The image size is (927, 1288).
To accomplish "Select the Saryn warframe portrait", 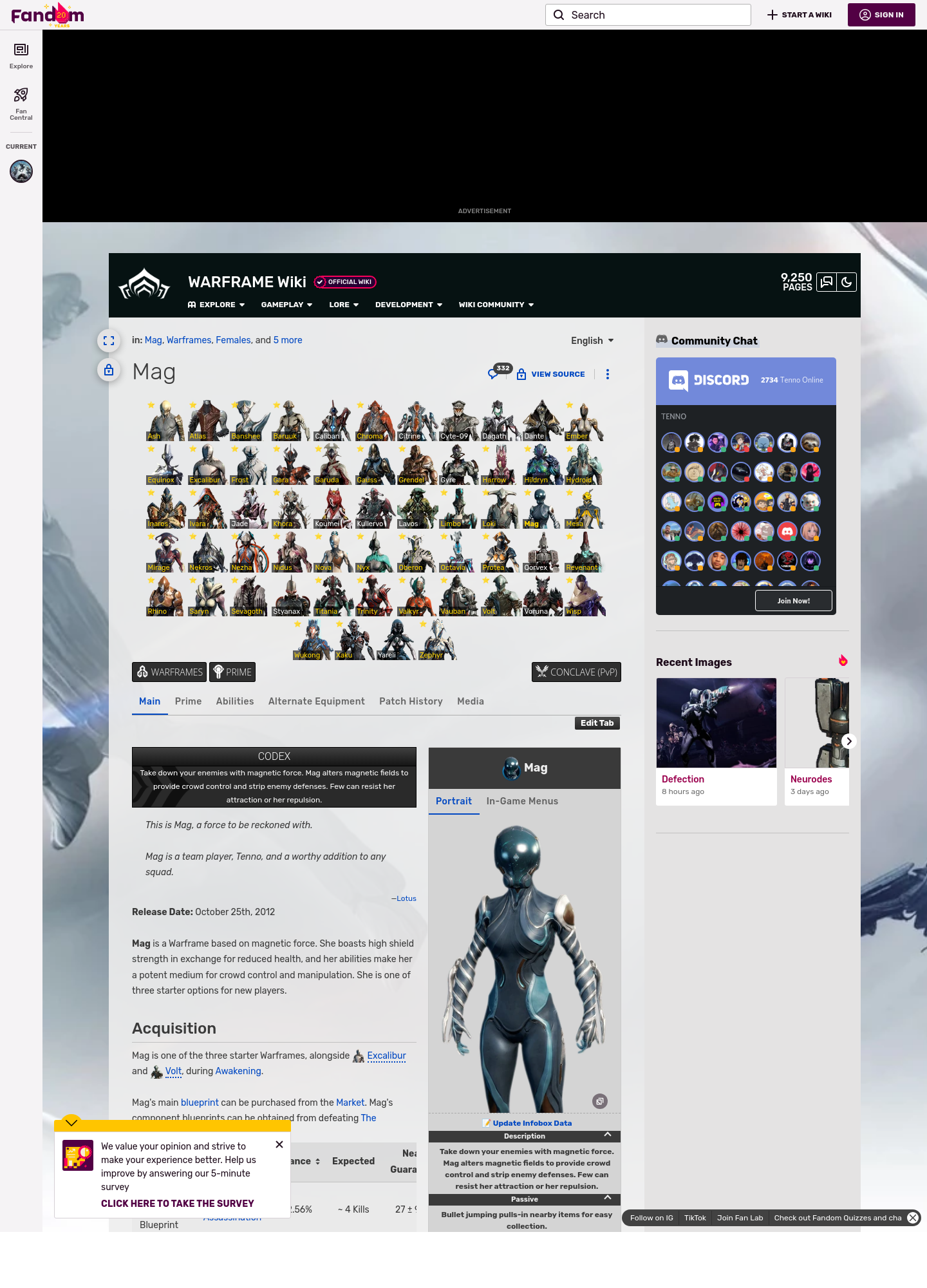I will click(x=208, y=595).
